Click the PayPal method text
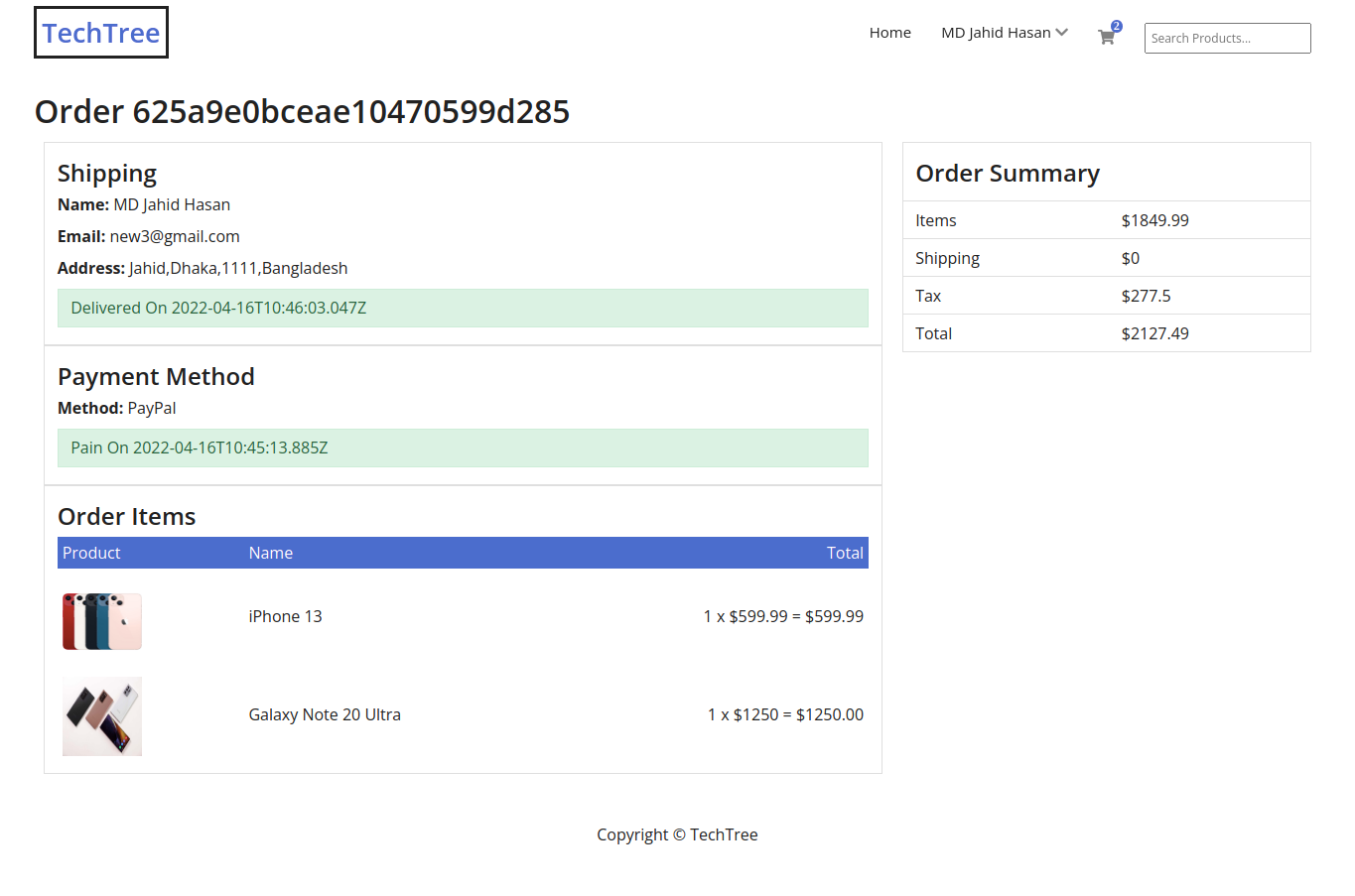This screenshot has height=896, width=1355. 152,408
